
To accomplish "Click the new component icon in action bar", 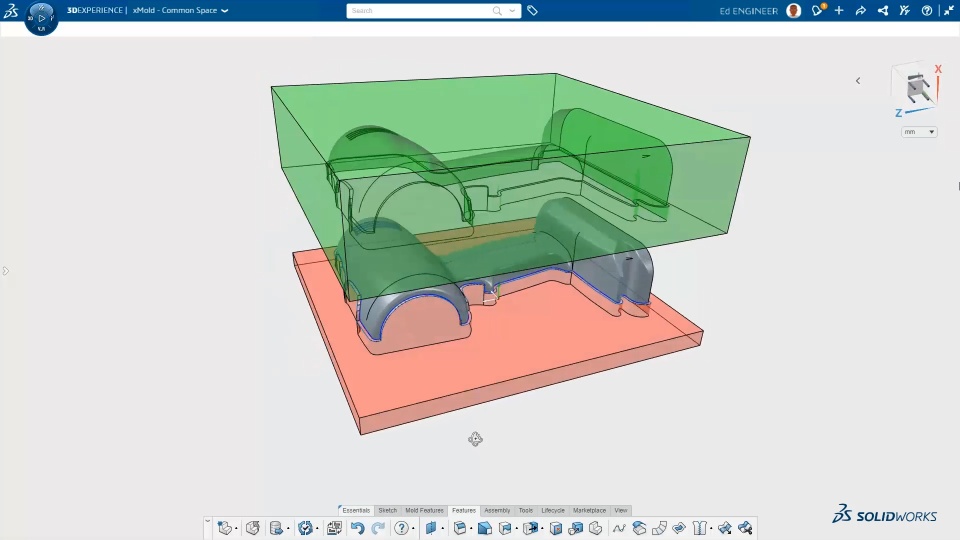I will coord(224,528).
